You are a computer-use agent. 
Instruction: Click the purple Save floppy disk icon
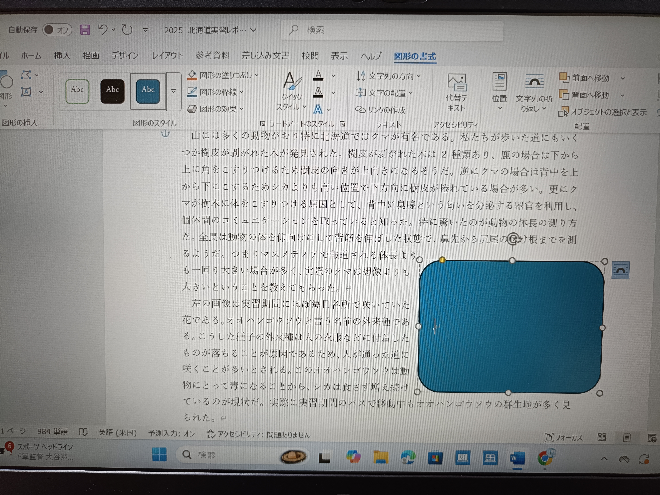coord(85,30)
